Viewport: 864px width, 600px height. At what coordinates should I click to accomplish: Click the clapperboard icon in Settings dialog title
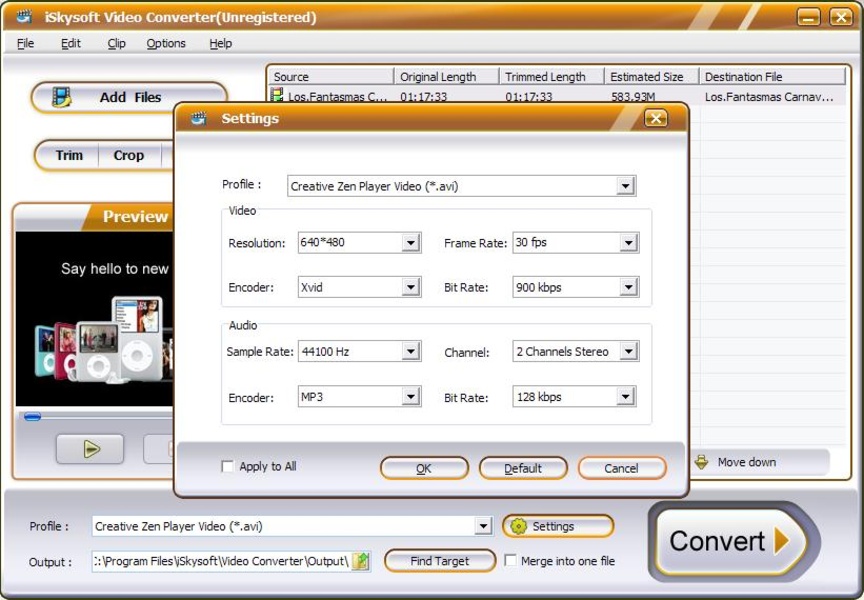click(198, 118)
